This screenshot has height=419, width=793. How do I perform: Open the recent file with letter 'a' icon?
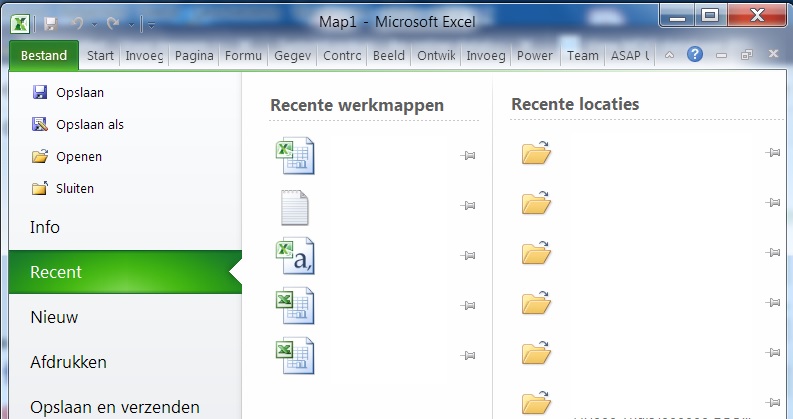coord(294,256)
